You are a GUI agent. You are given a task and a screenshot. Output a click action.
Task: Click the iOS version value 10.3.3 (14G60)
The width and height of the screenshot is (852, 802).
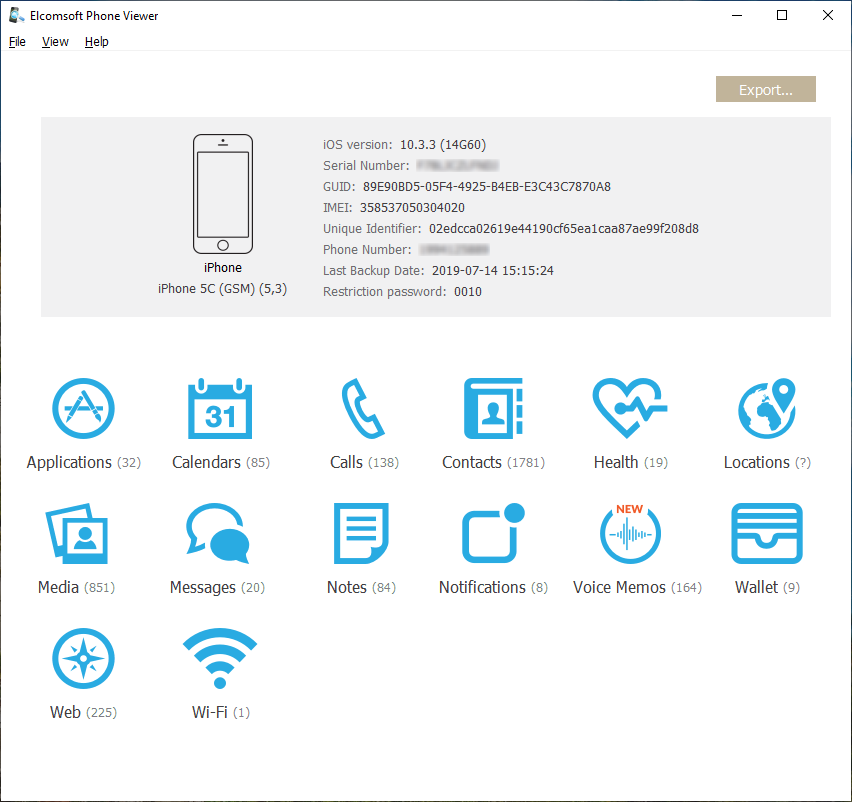443,145
